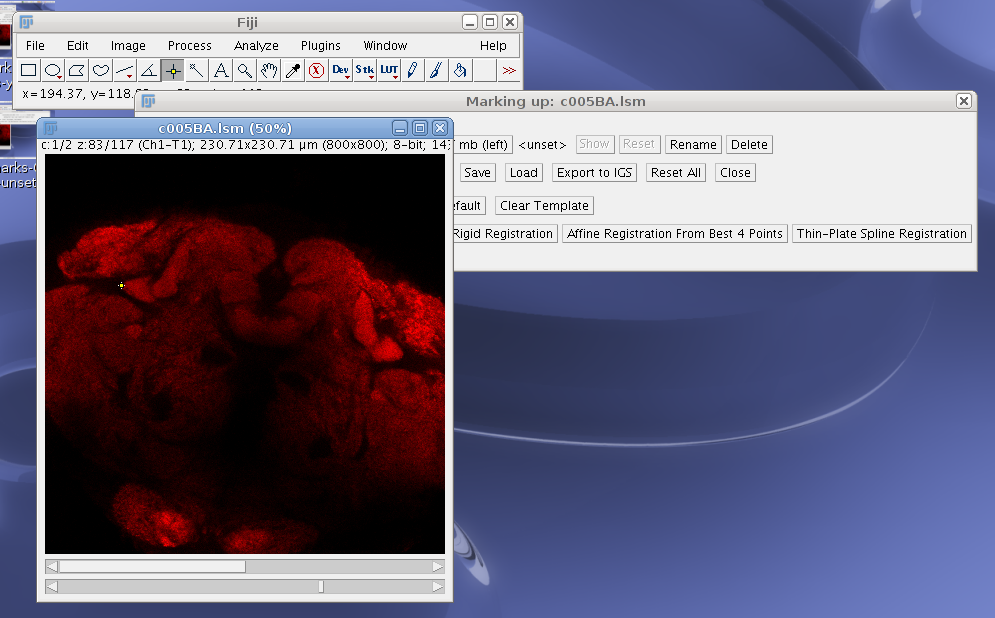Select the Flood Fill bucket tool
The width and height of the screenshot is (995, 618).
coord(461,70)
